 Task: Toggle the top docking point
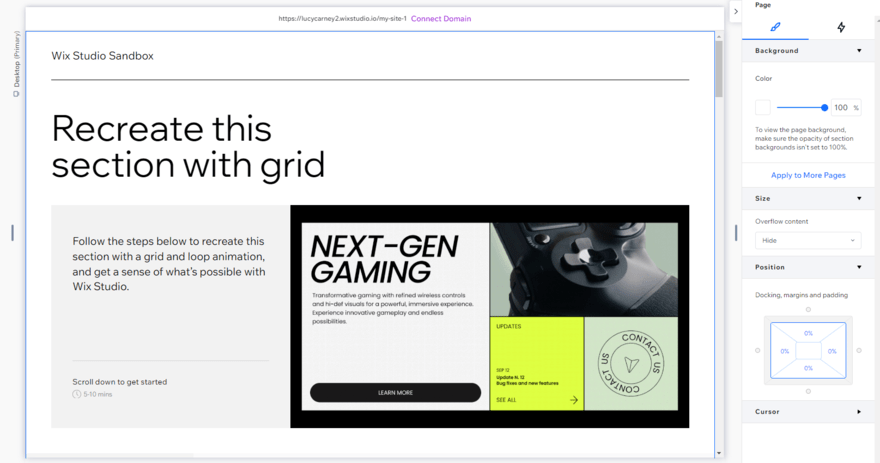tap(808, 310)
